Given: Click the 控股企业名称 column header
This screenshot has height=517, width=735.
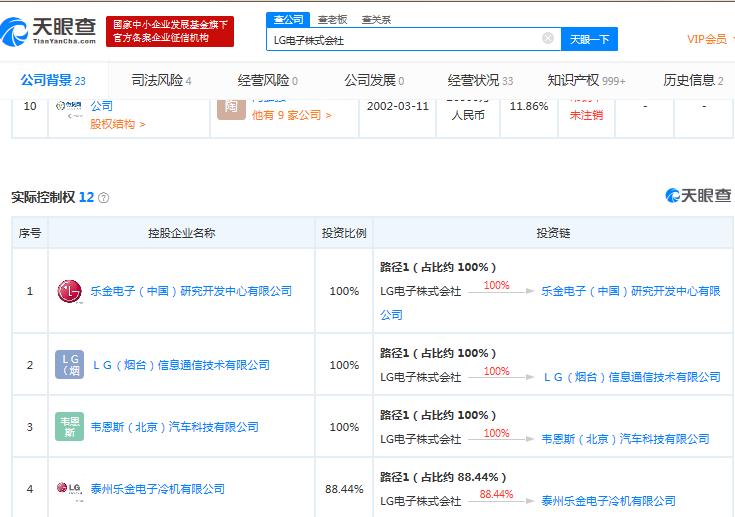Looking at the screenshot, I should click(x=181, y=233).
